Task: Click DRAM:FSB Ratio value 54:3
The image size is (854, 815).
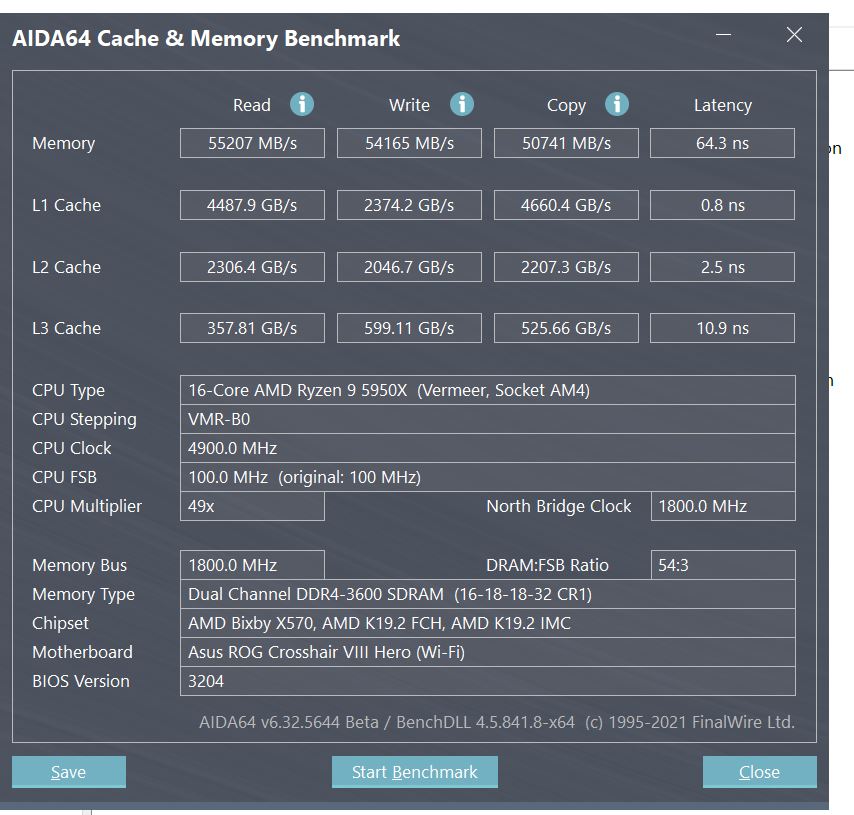Action: click(723, 565)
